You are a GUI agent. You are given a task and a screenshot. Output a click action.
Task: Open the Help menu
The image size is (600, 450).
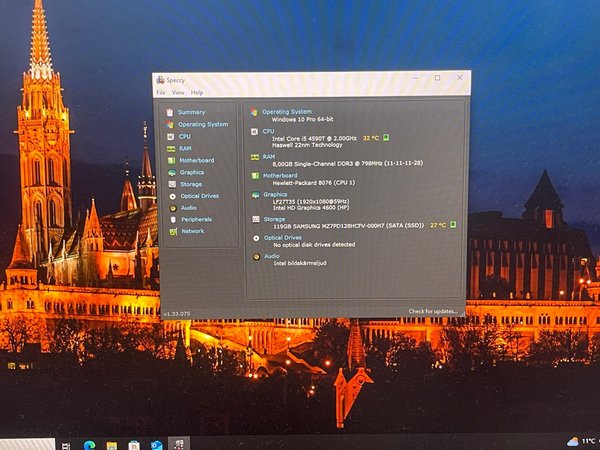click(x=196, y=92)
